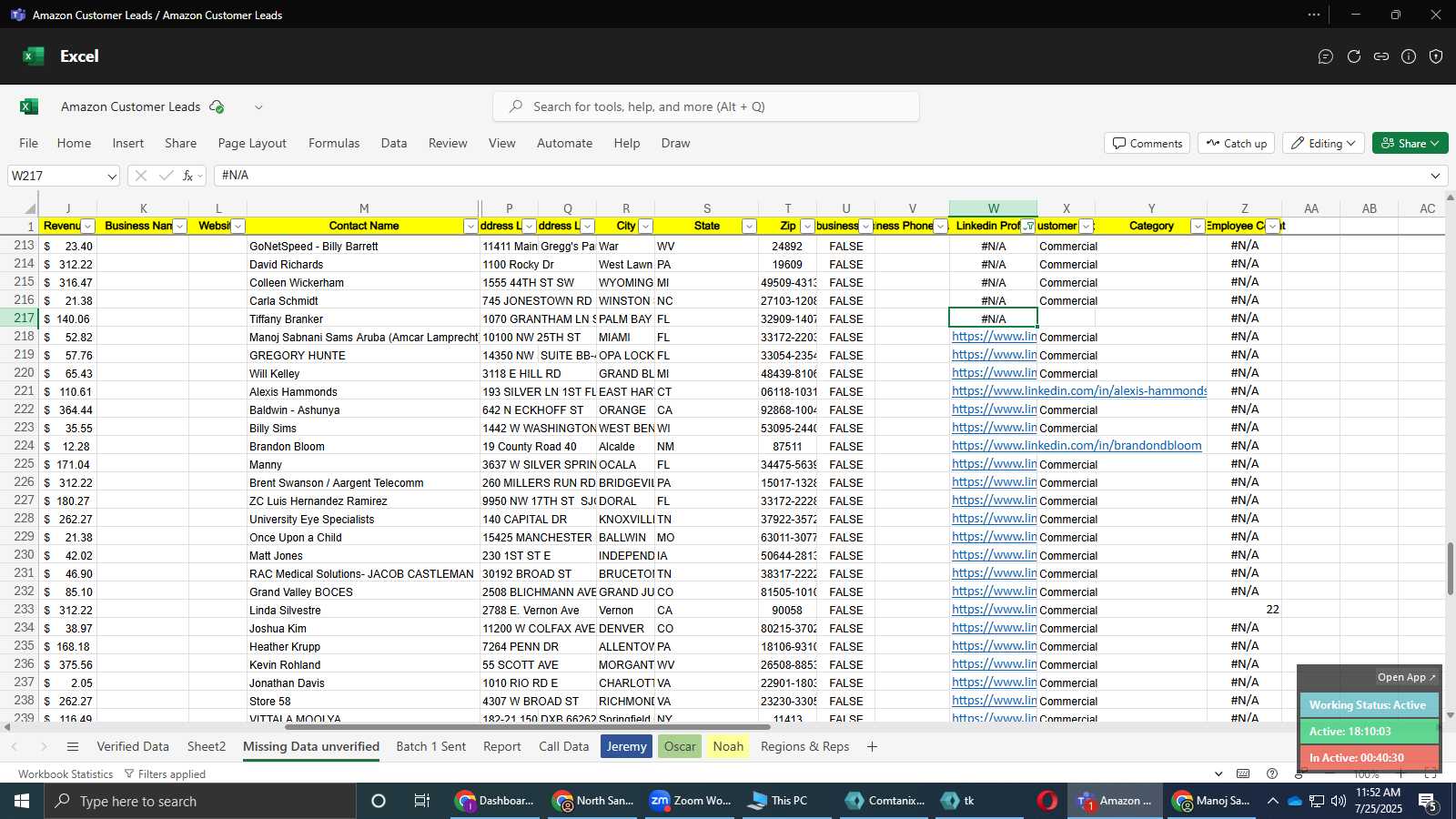Viewport: 1456px width, 819px height.
Task: Click the keyboard icon in status bar
Action: pos(1243,773)
